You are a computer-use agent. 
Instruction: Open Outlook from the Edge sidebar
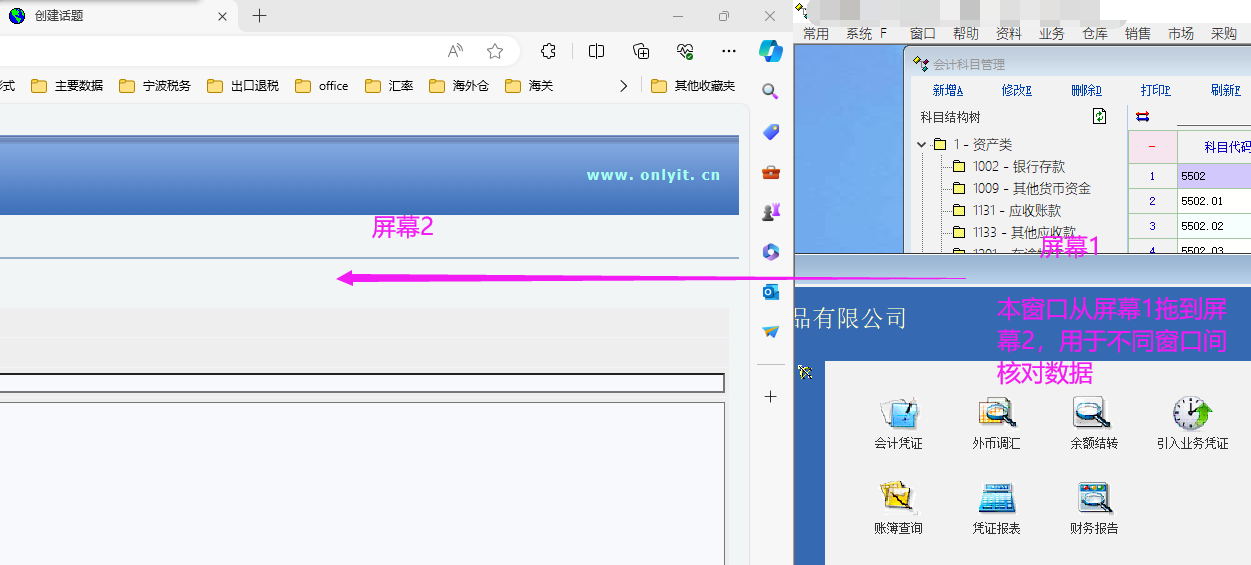770,292
